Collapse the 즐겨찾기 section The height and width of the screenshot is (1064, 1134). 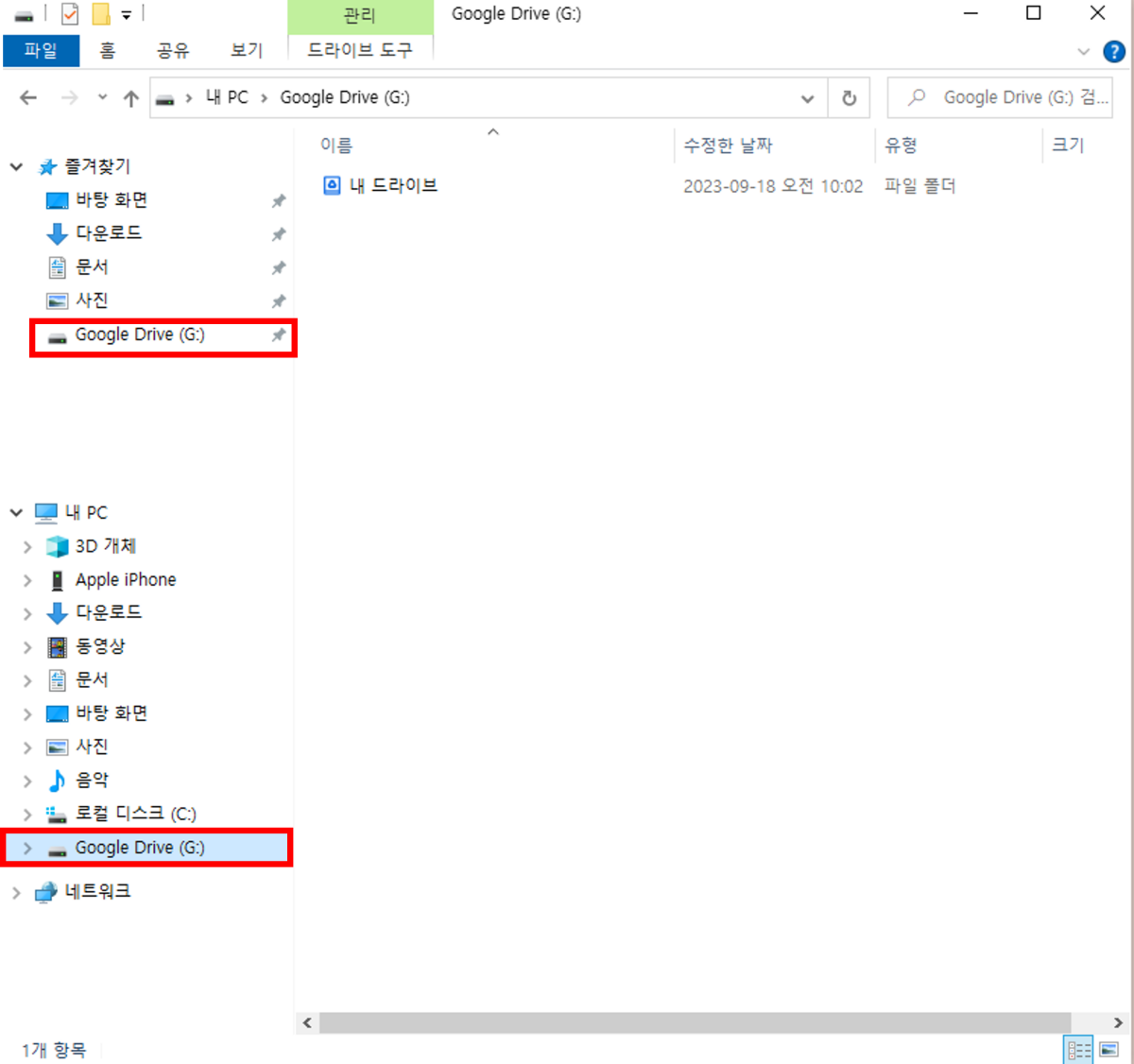pyautogui.click(x=16, y=167)
